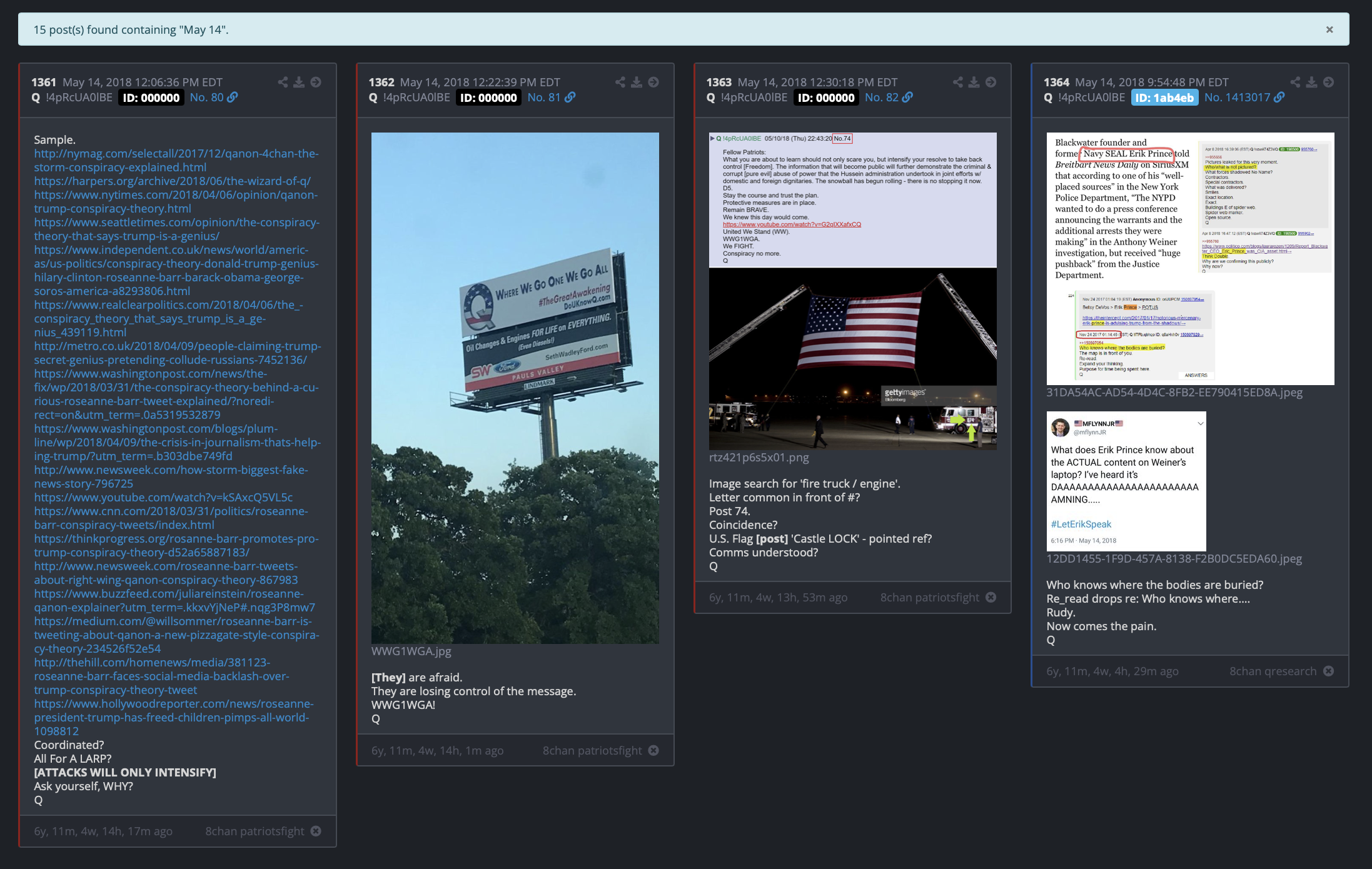The height and width of the screenshot is (869, 1372).
Task: Download post 1363 using download icon
Action: click(x=974, y=82)
